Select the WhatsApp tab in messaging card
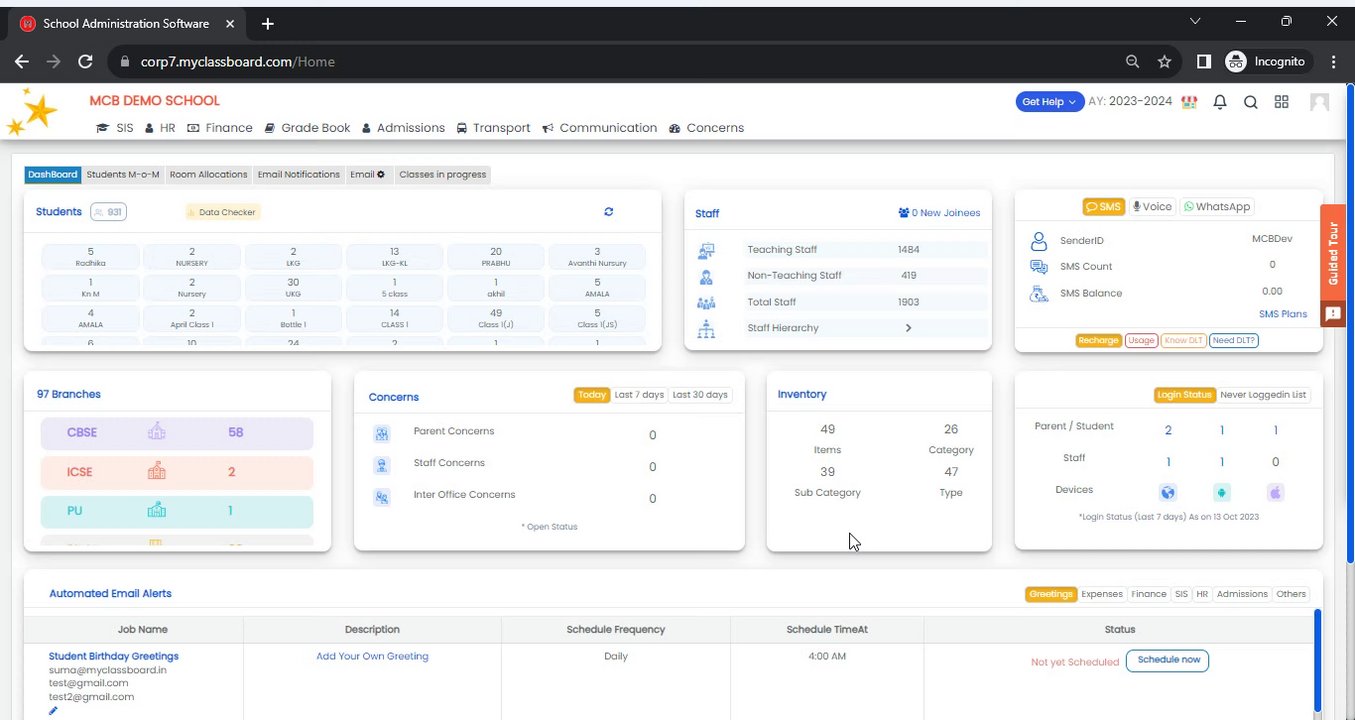 (x=1217, y=207)
